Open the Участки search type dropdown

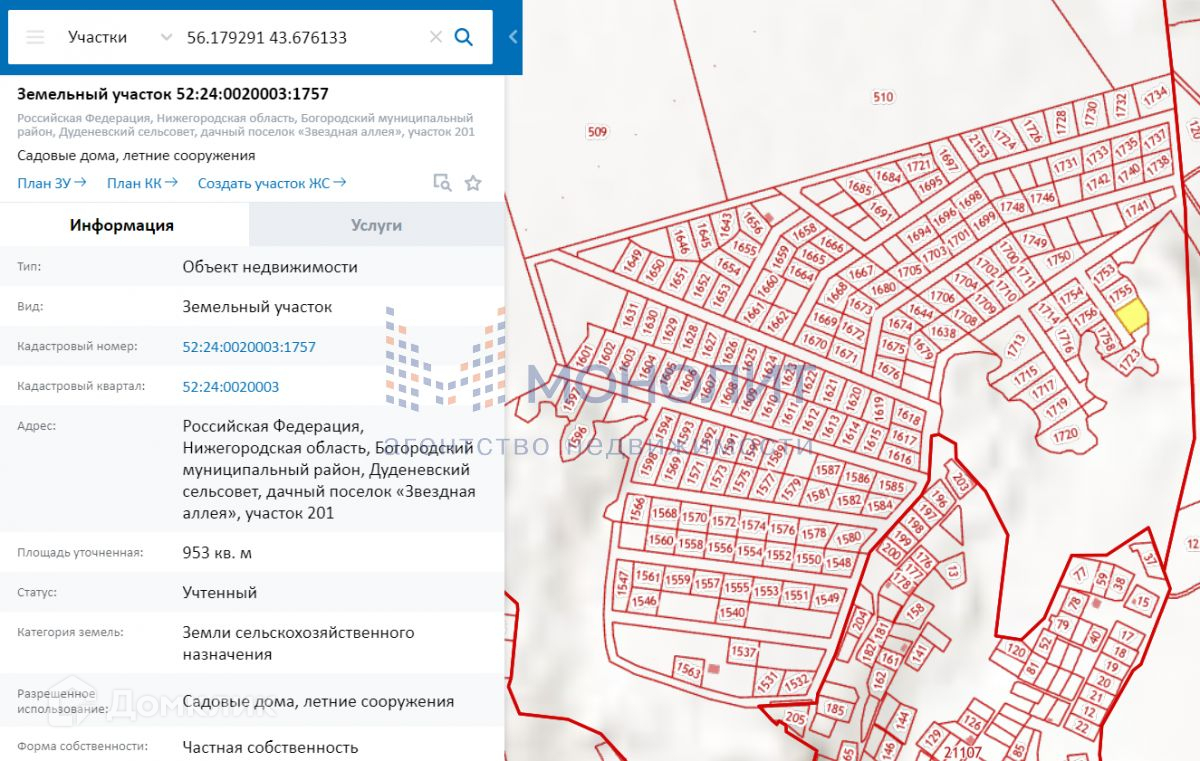(x=120, y=37)
